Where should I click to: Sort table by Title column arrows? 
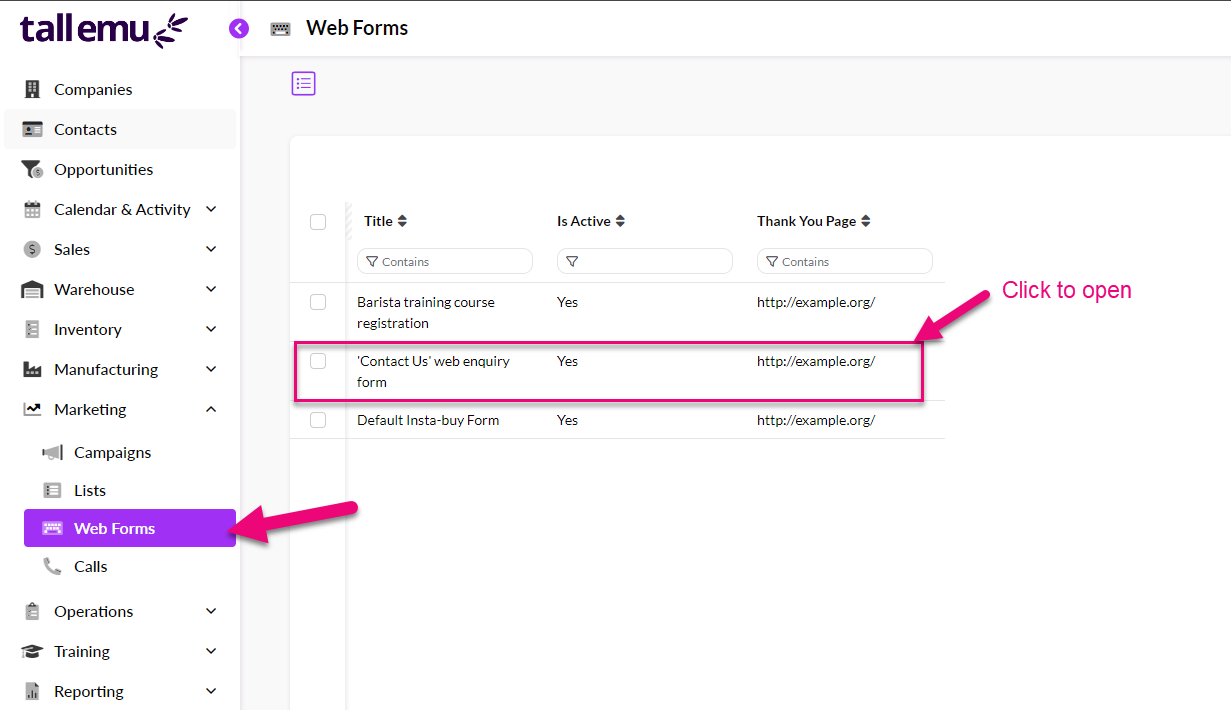pyautogui.click(x=402, y=222)
